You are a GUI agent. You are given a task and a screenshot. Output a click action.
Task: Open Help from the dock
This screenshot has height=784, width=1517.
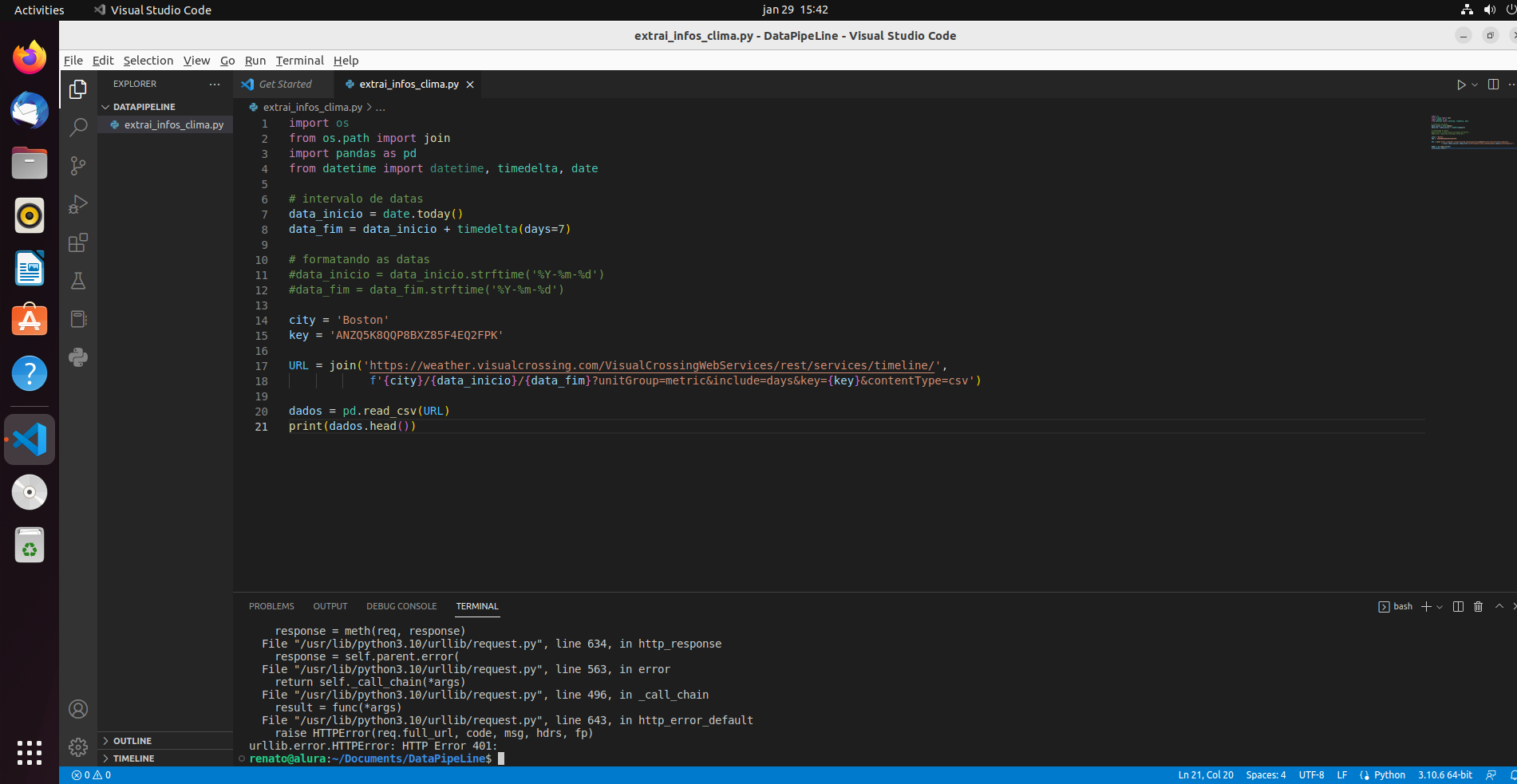pyautogui.click(x=30, y=373)
